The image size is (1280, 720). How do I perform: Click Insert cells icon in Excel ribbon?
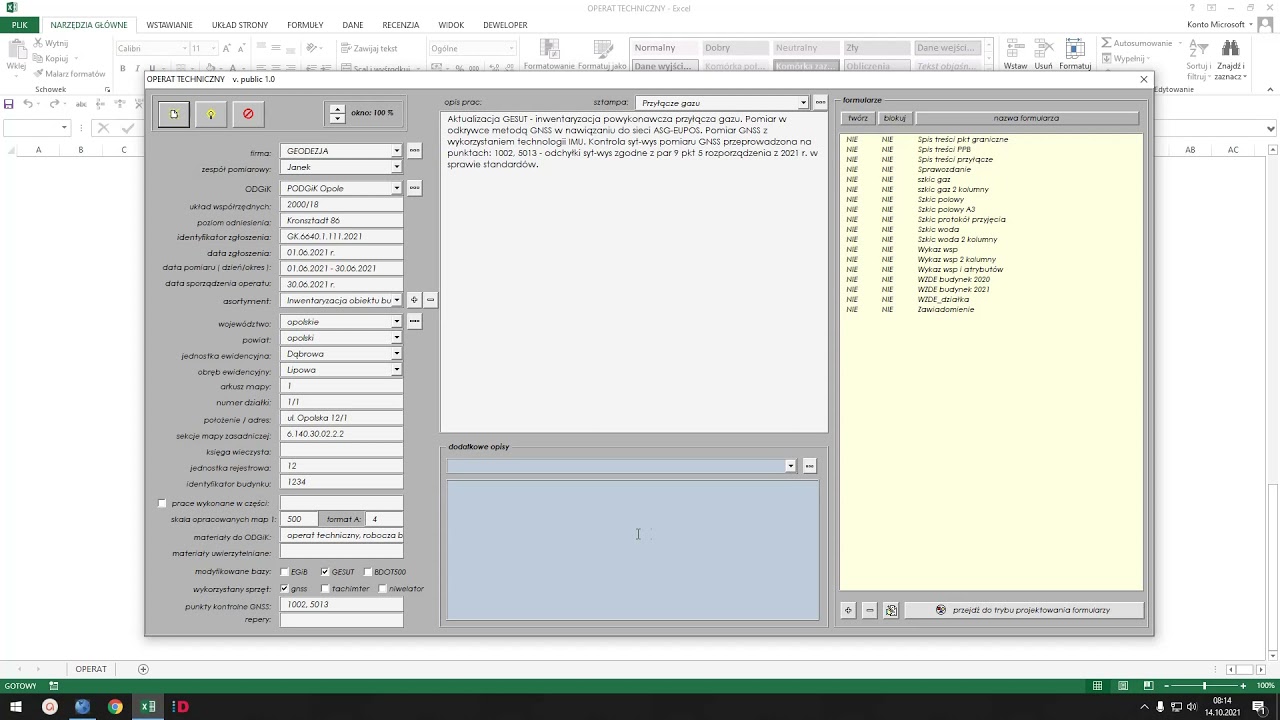[x=1015, y=54]
